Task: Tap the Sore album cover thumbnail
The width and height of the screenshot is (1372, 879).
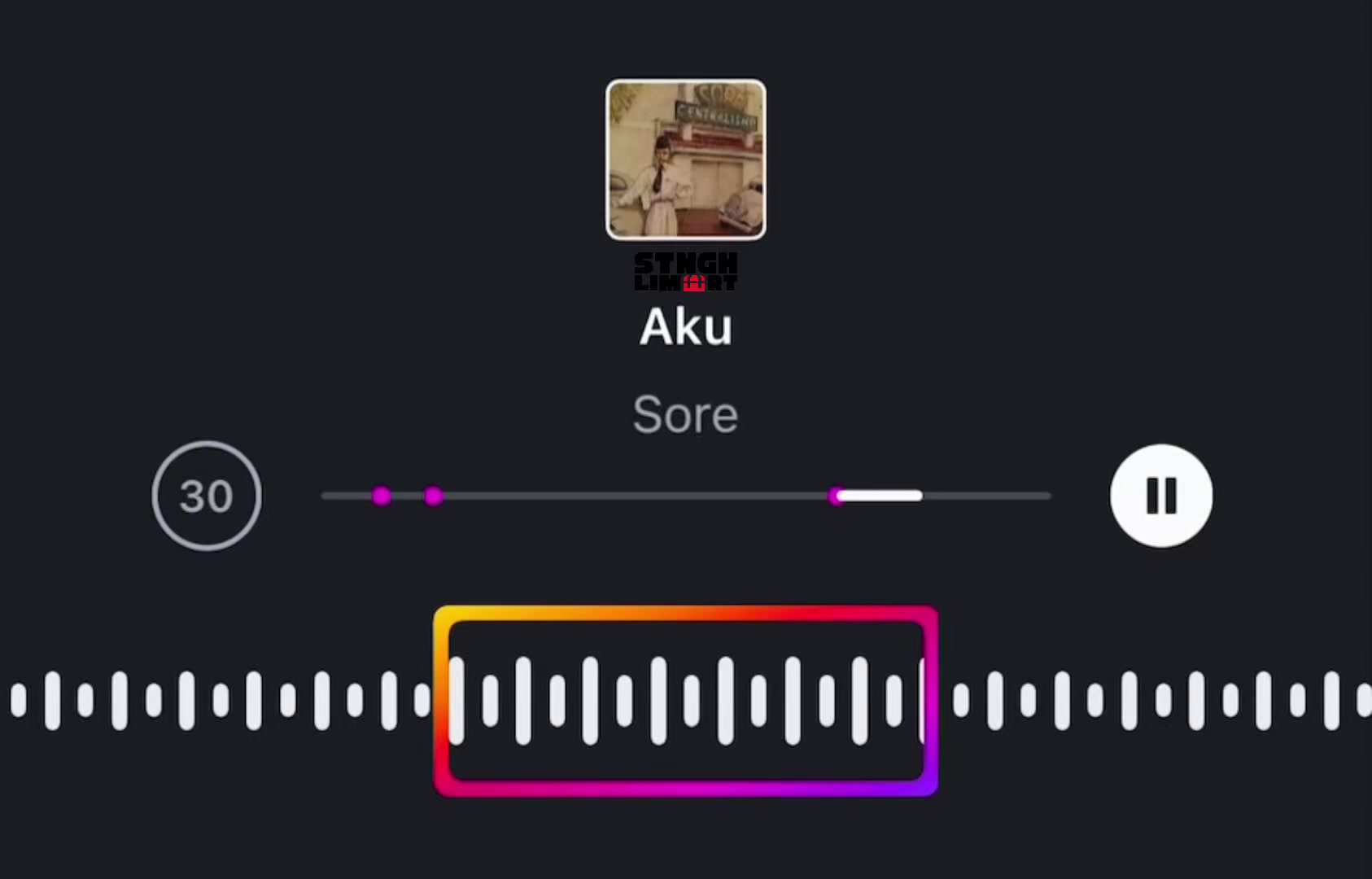Action: tap(686, 160)
